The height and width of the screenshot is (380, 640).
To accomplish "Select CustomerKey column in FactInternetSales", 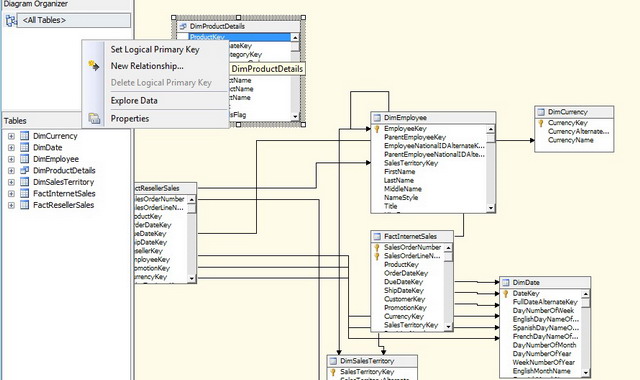I will 404,299.
